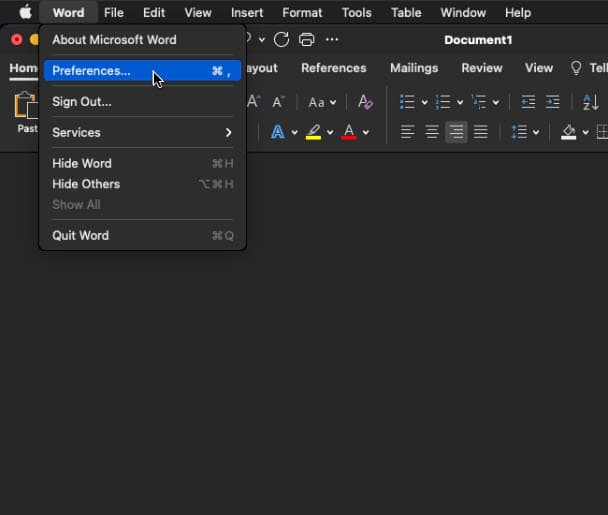The image size is (608, 515).
Task: Open the Help menu
Action: click(518, 12)
